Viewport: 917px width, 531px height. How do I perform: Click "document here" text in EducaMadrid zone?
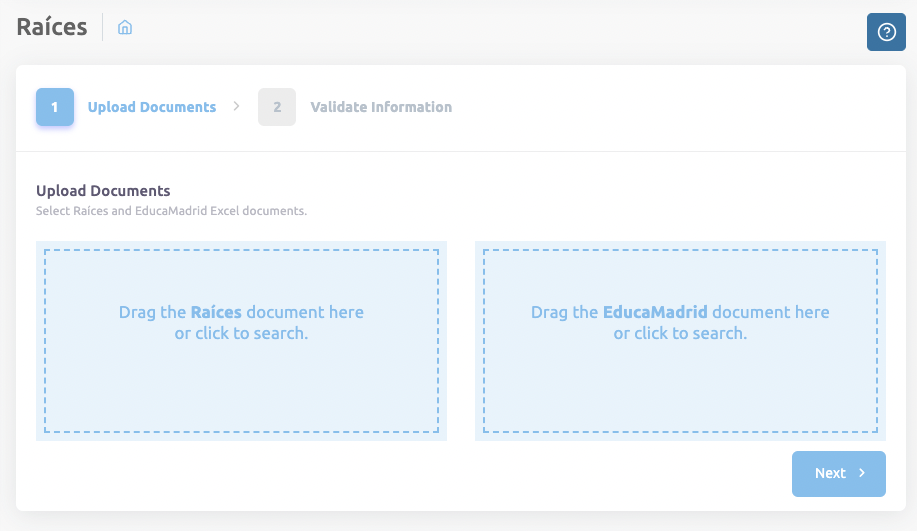pyautogui.click(x=770, y=312)
